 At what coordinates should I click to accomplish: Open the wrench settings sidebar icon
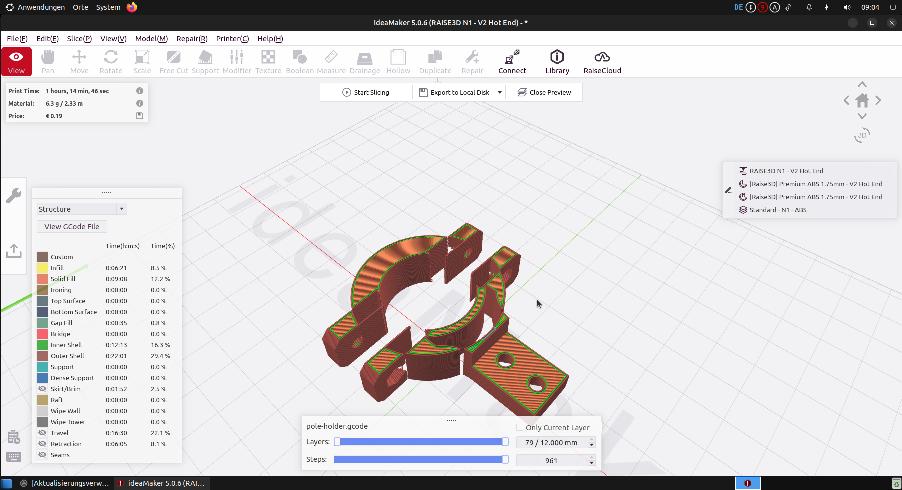(13, 196)
